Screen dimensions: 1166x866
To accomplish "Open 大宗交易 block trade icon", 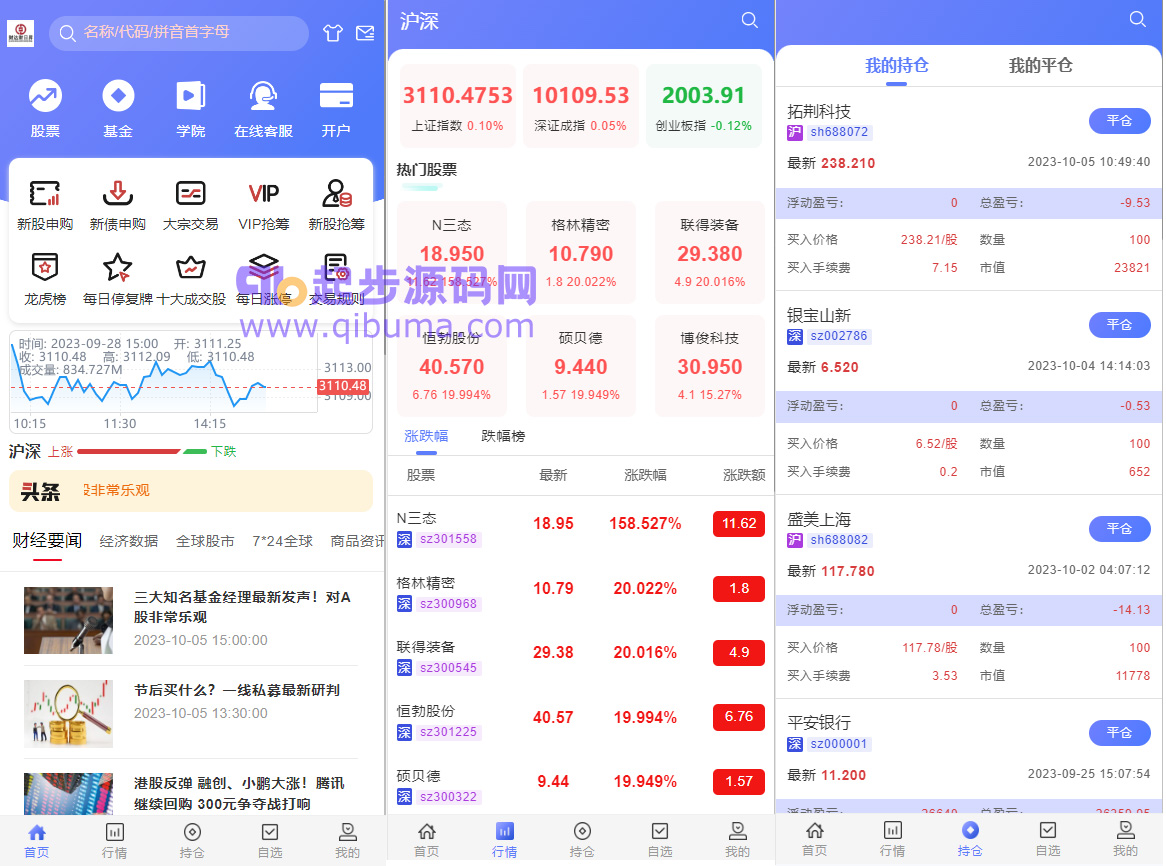I will point(190,193).
